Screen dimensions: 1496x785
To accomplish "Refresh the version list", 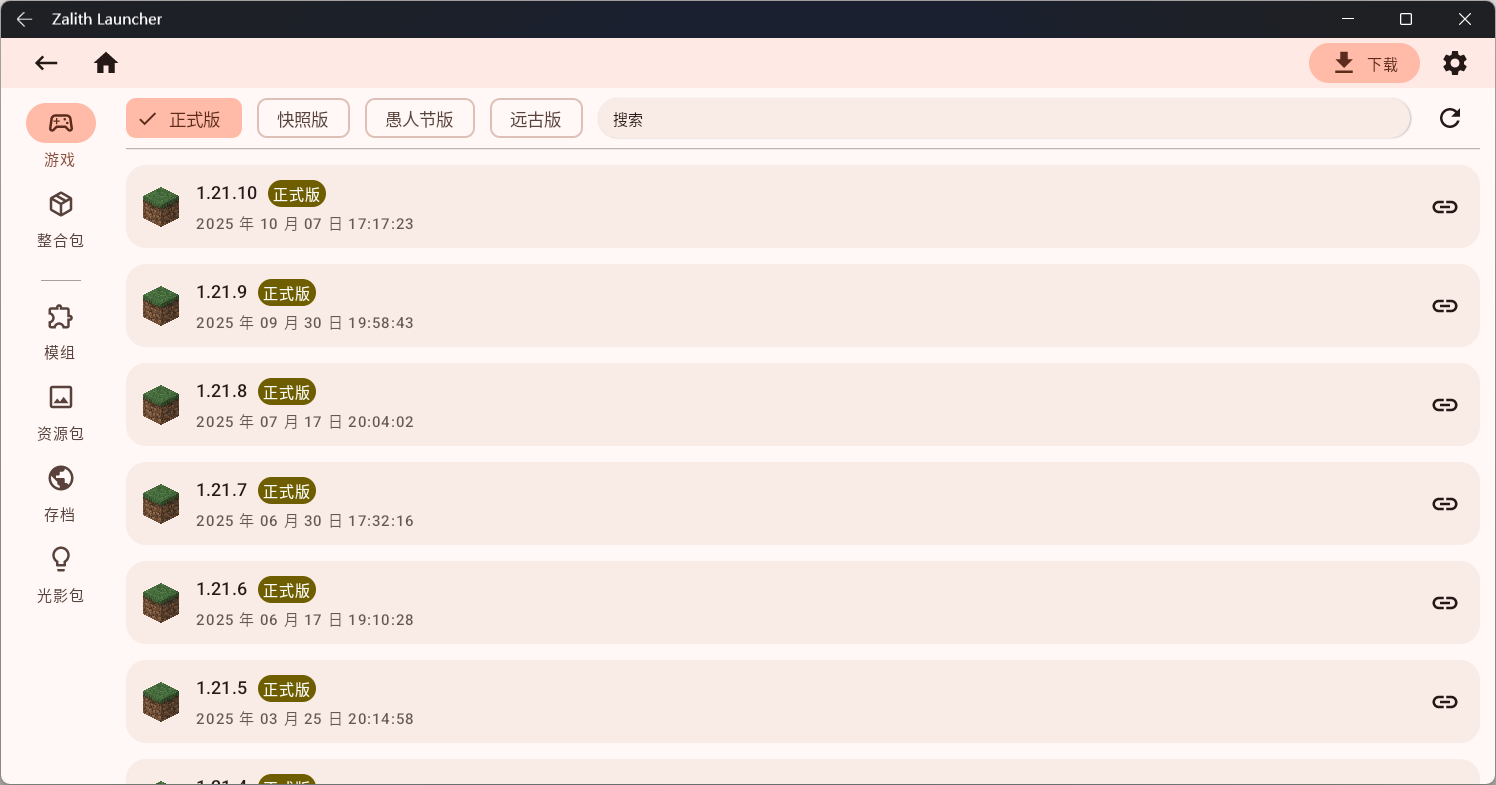I will pyautogui.click(x=1449, y=118).
